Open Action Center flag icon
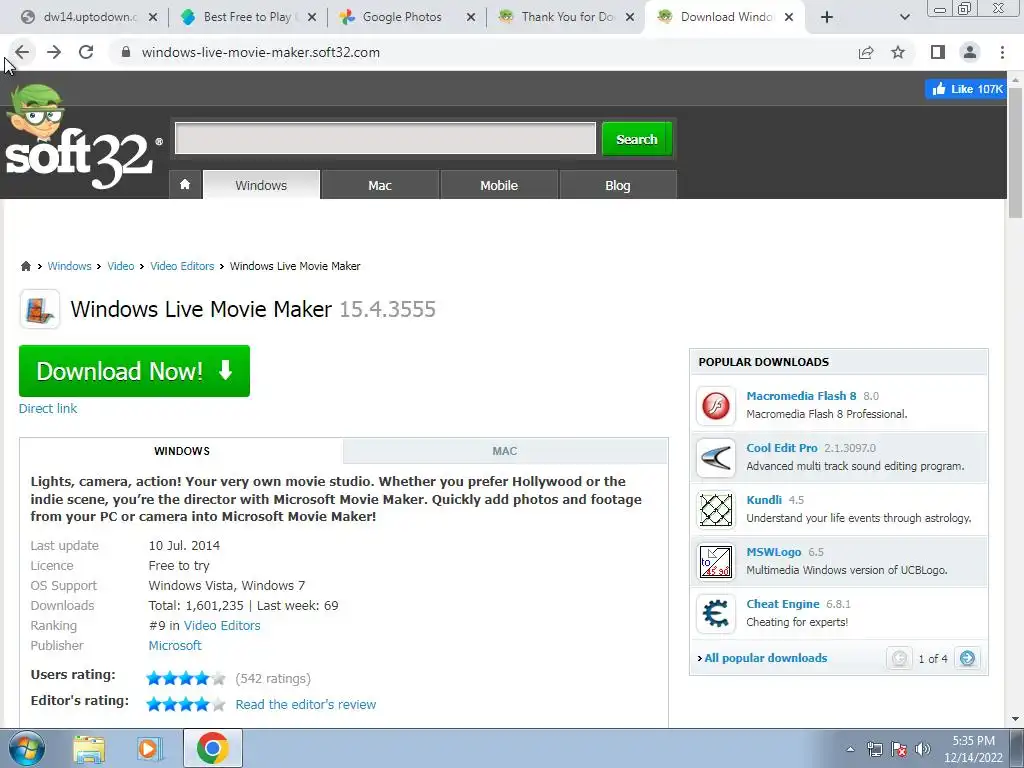The width and height of the screenshot is (1024, 768). pyautogui.click(x=899, y=749)
